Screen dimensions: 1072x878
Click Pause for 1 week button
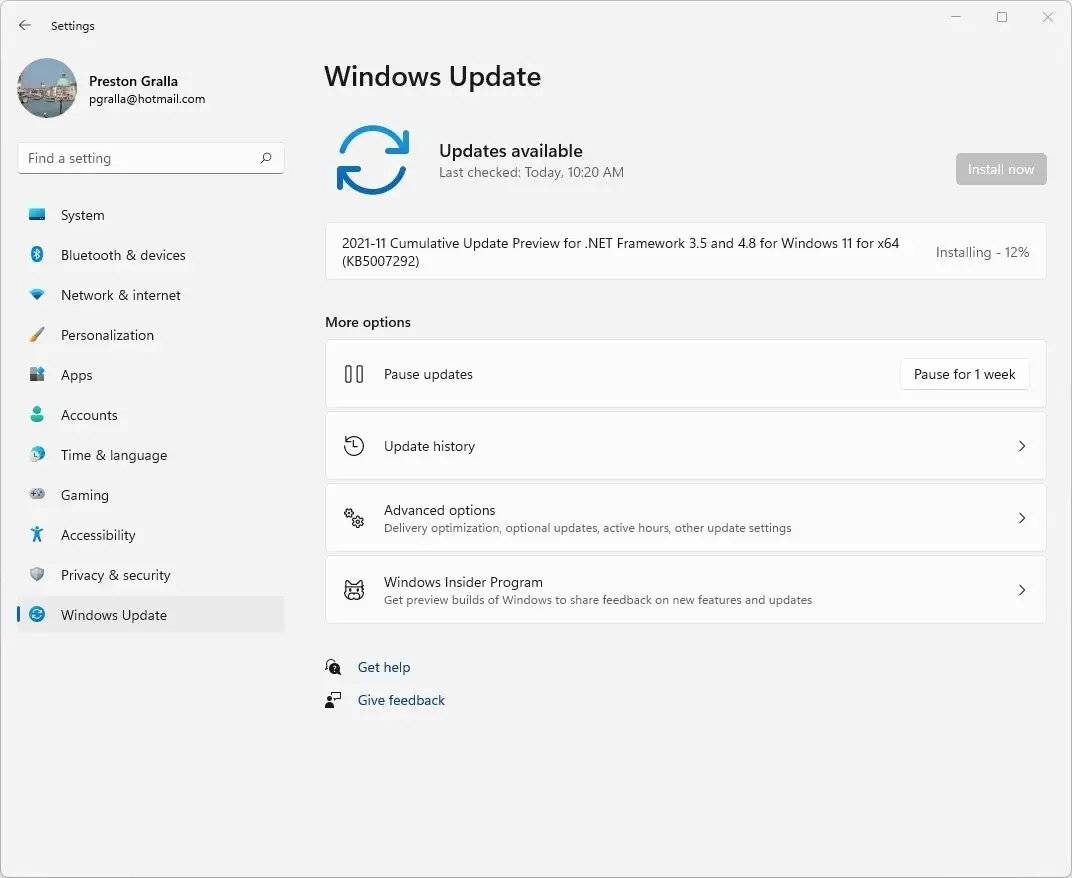(965, 374)
